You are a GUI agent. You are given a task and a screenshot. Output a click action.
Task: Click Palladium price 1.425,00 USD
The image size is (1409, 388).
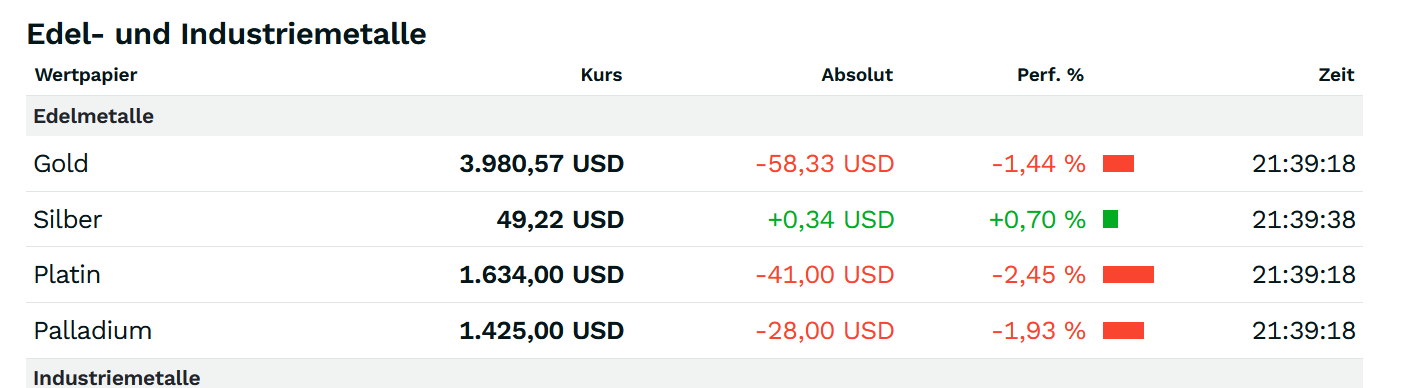point(541,330)
